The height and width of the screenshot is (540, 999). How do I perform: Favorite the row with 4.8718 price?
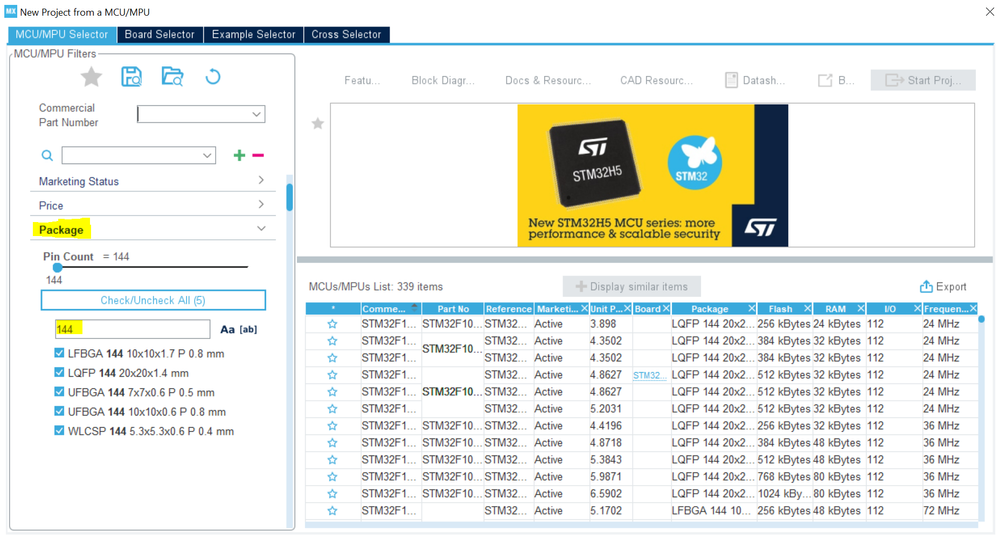[332, 443]
